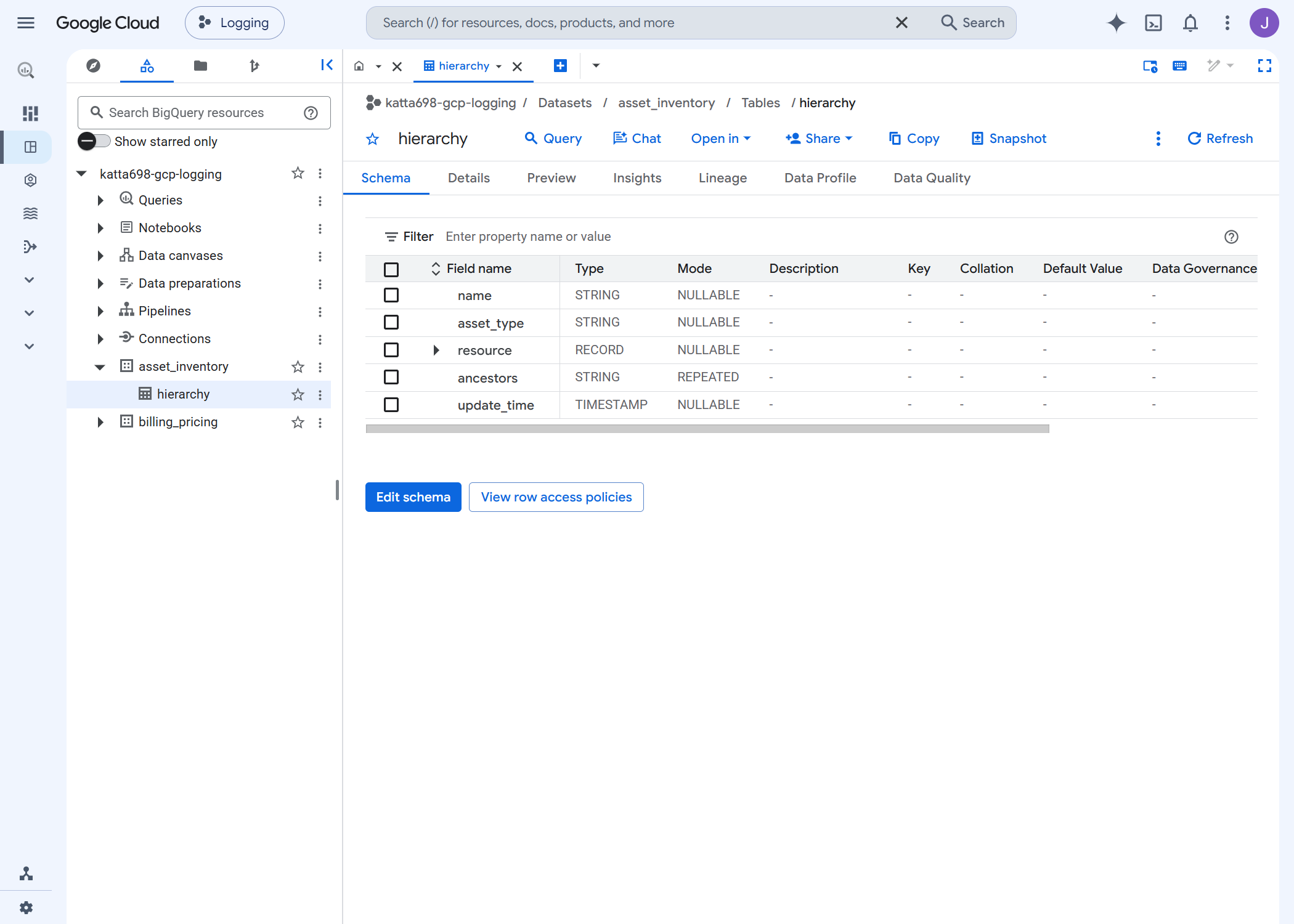This screenshot has height=924, width=1294.
Task: Switch to the Details tab
Action: (468, 178)
